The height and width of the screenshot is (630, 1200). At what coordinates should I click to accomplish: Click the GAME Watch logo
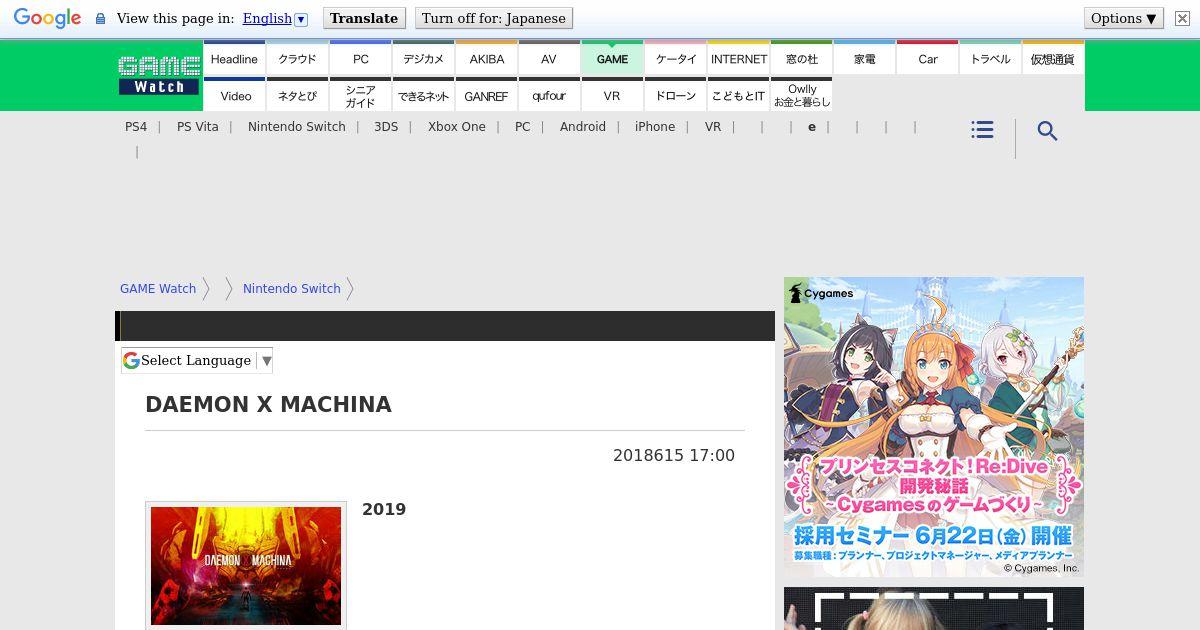click(x=159, y=75)
